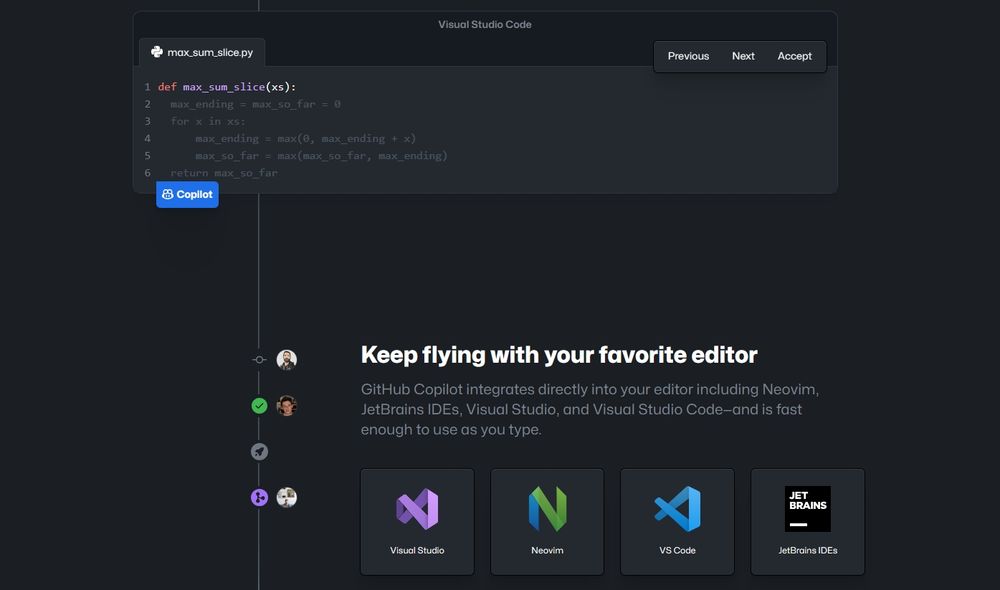This screenshot has height=590, width=1000.
Task: Click the Python icon on the file tab
Action: pyautogui.click(x=157, y=52)
